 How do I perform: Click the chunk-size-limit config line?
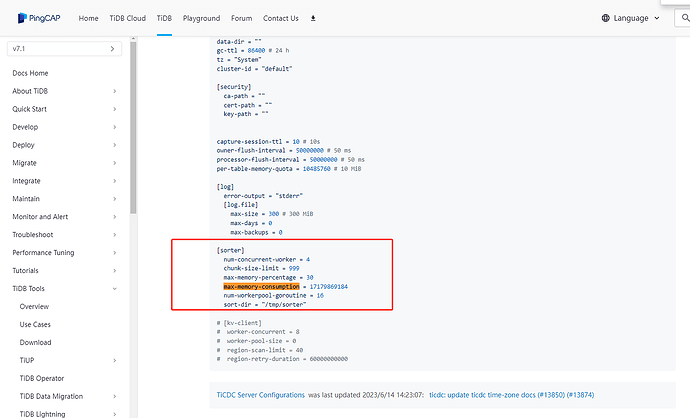click(x=261, y=268)
